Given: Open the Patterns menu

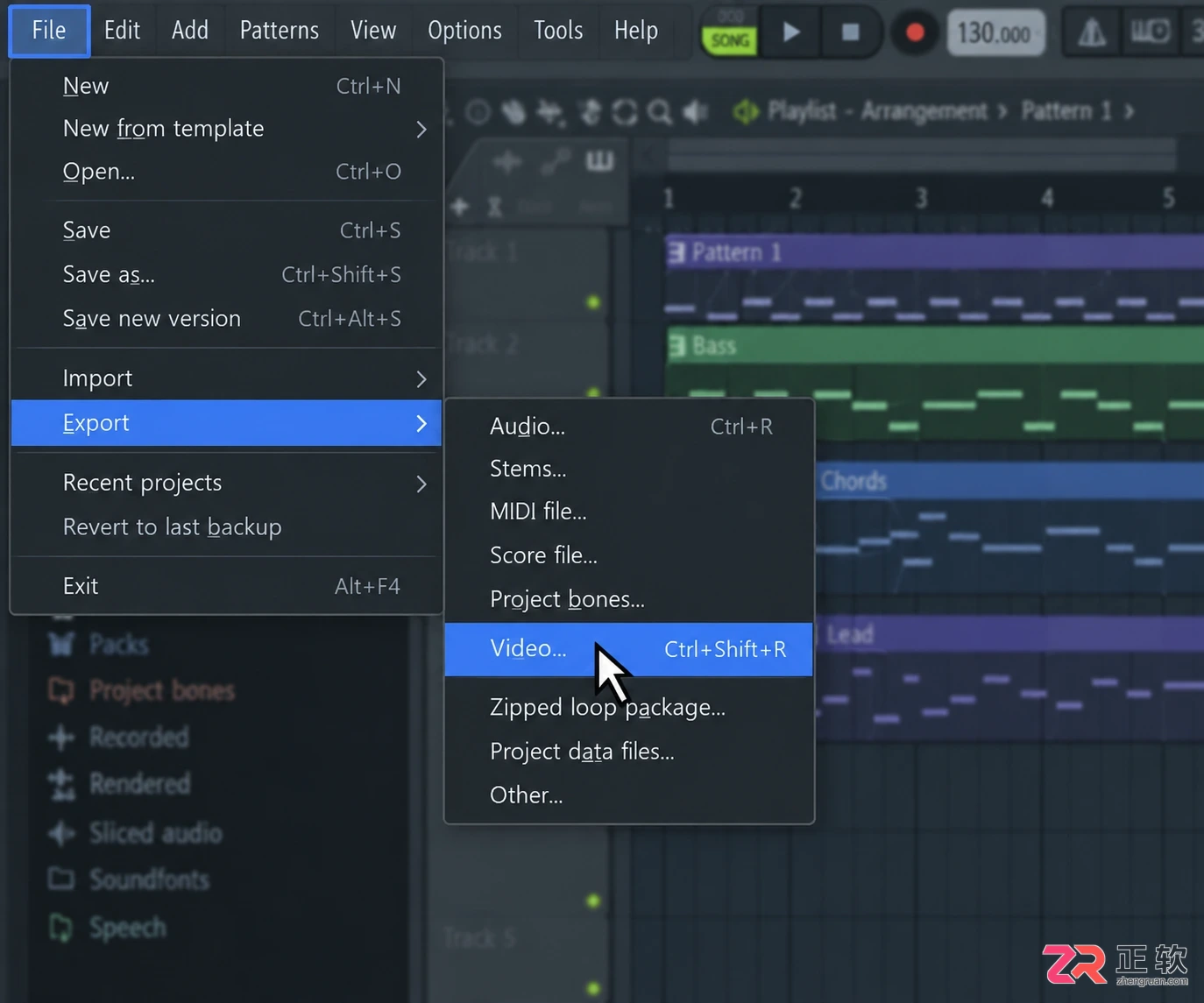Looking at the screenshot, I should click(280, 31).
